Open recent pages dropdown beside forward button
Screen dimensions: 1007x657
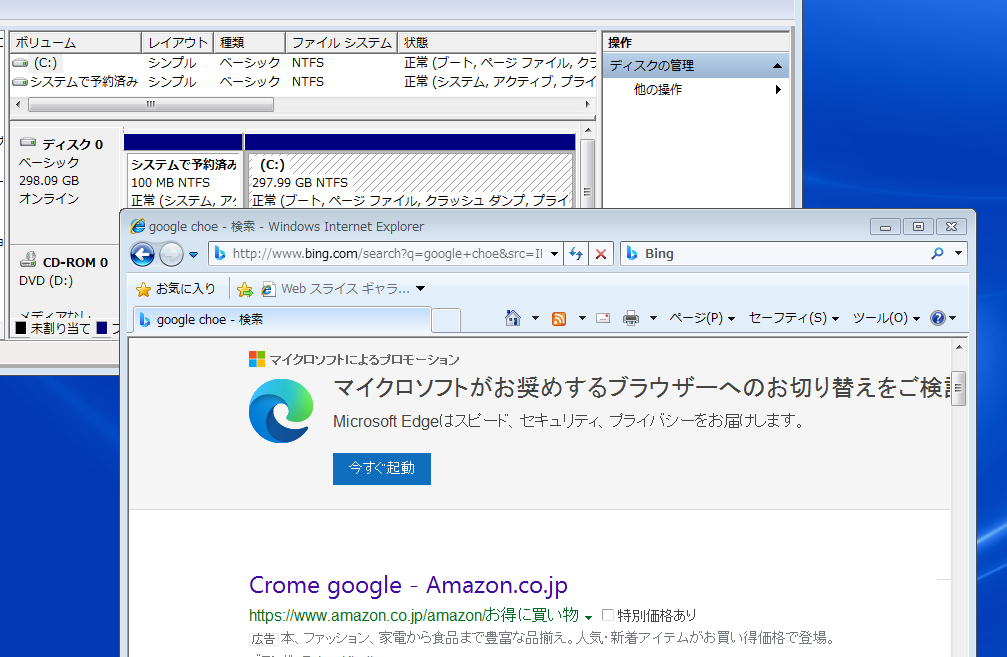pos(193,254)
